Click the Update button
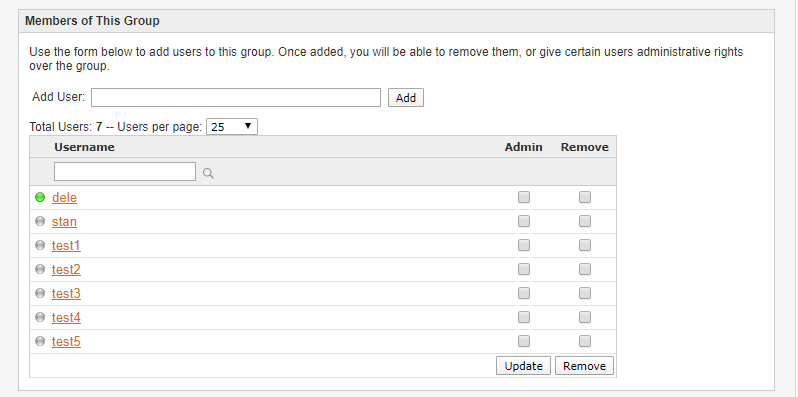The height and width of the screenshot is (397, 798). tap(523, 366)
